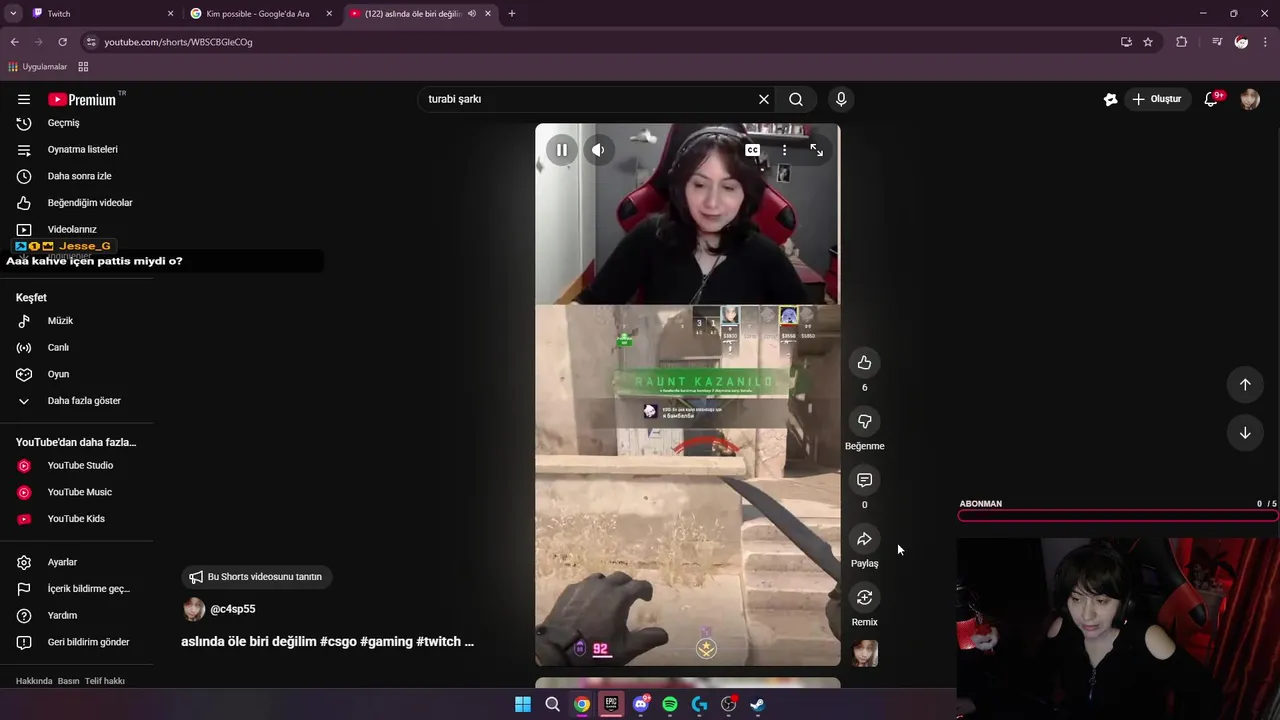
Task: Start voice search with microphone
Action: point(841,99)
